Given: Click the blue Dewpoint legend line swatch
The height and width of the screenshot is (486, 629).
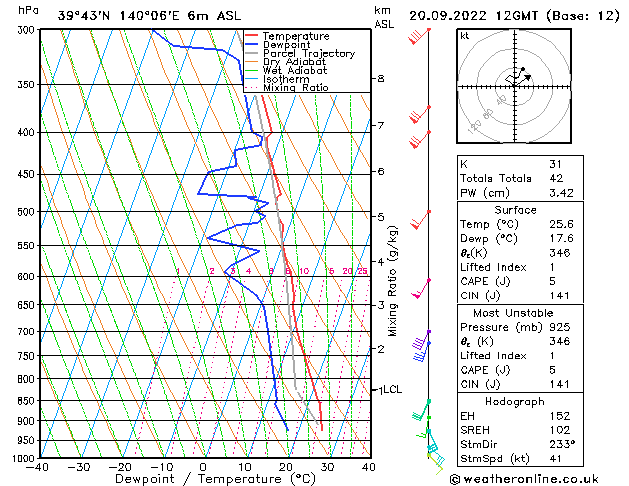Looking at the screenshot, I should 251,45.
